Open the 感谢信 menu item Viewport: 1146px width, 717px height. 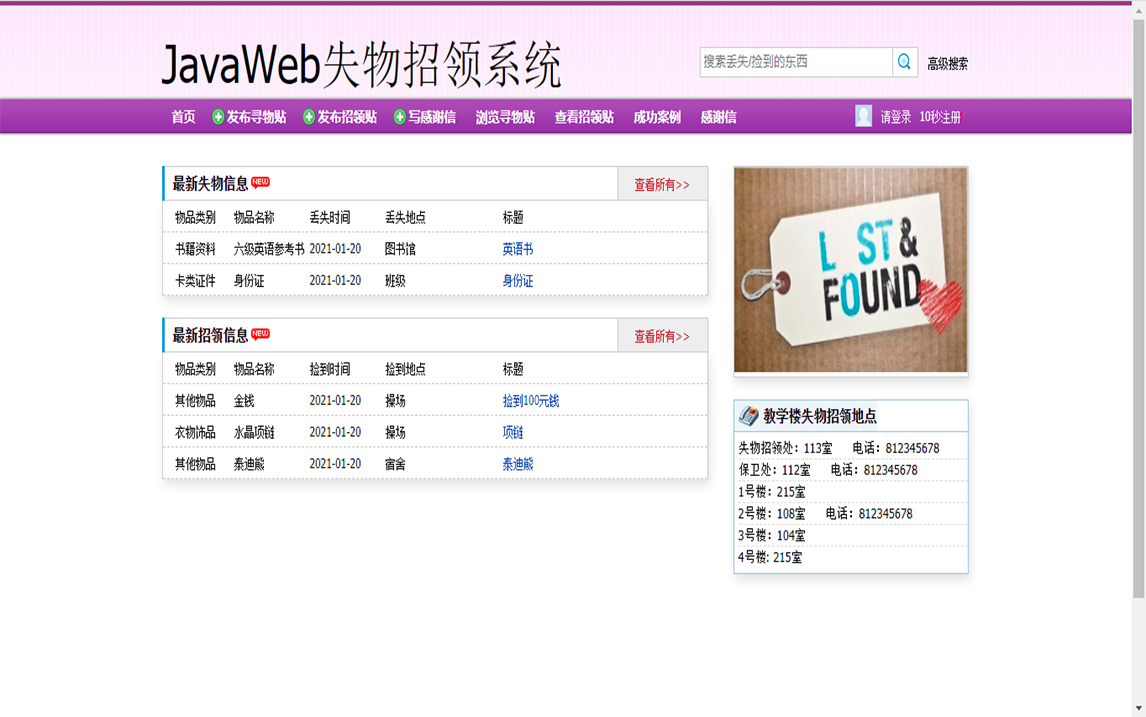[x=718, y=117]
